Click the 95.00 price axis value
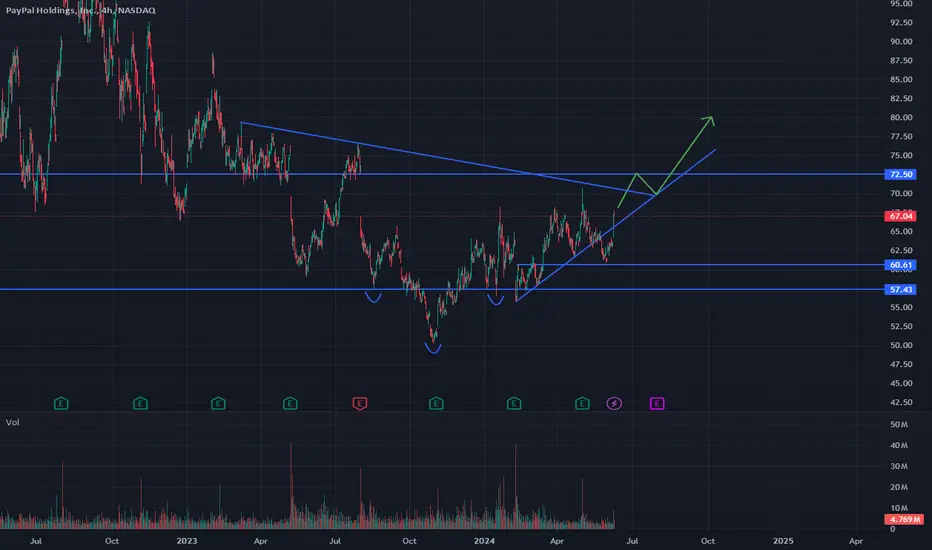The width and height of the screenshot is (932, 550). pos(900,4)
